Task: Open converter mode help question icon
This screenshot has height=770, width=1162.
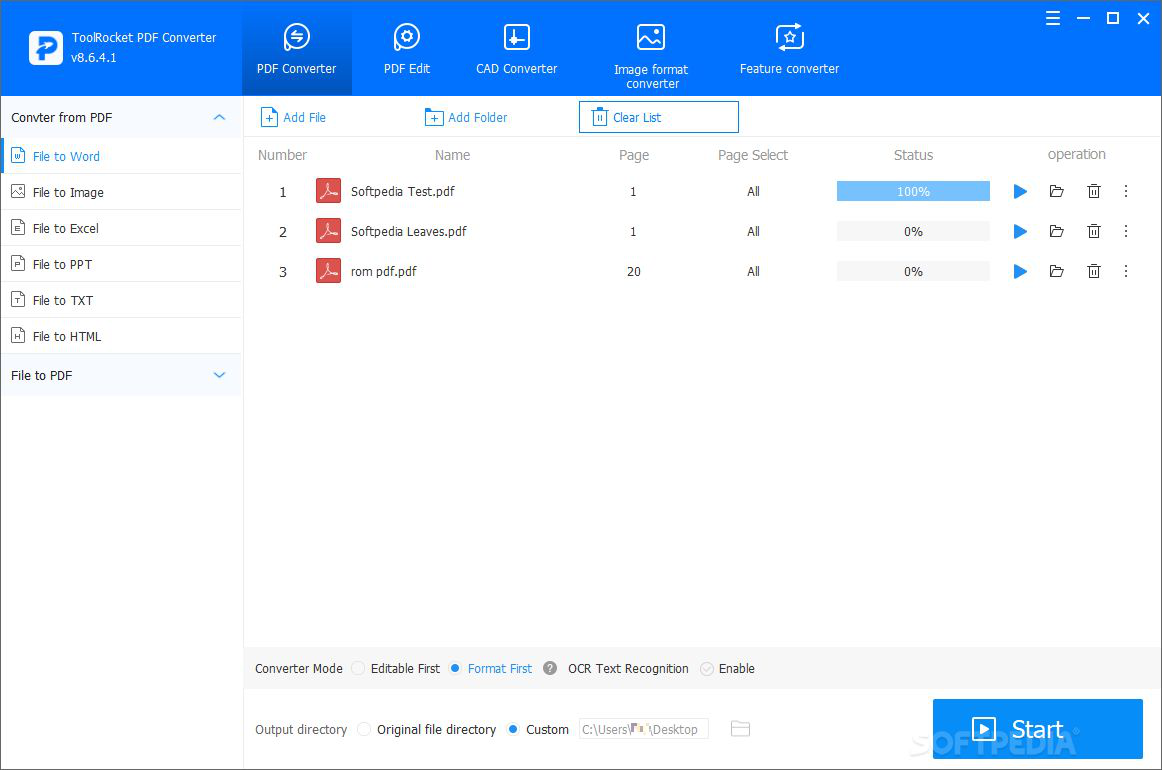Action: pyautogui.click(x=550, y=668)
